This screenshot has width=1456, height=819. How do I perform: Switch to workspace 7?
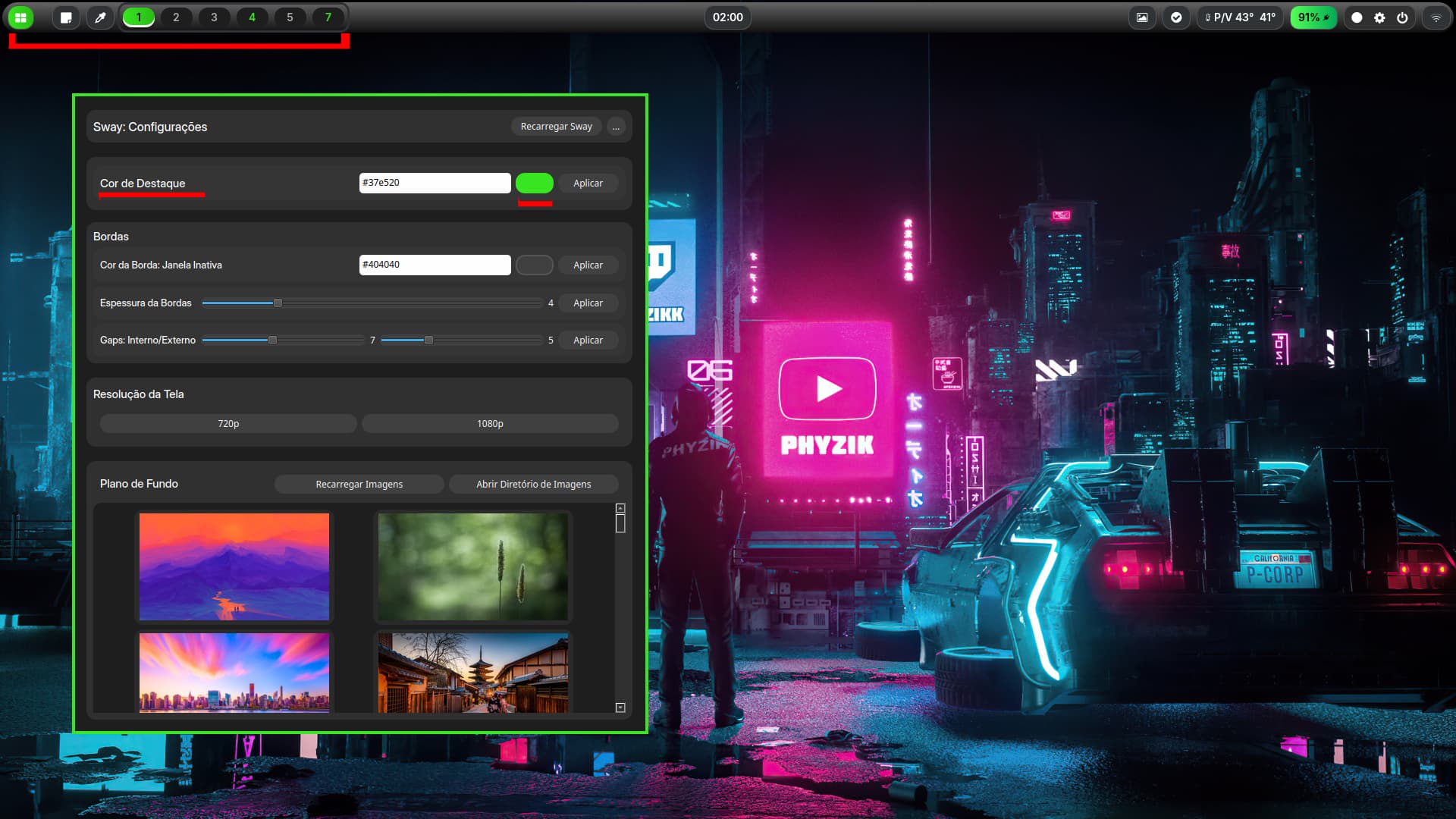[x=328, y=17]
